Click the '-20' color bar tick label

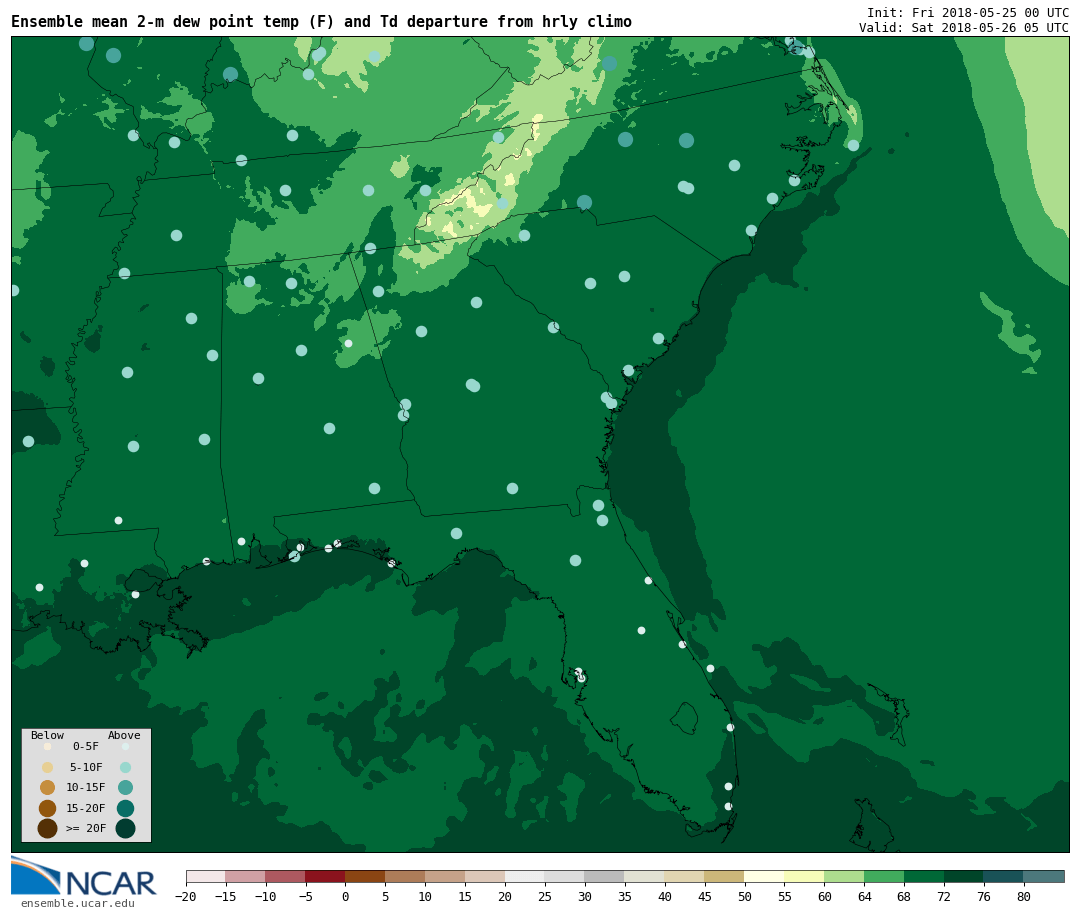(185, 897)
